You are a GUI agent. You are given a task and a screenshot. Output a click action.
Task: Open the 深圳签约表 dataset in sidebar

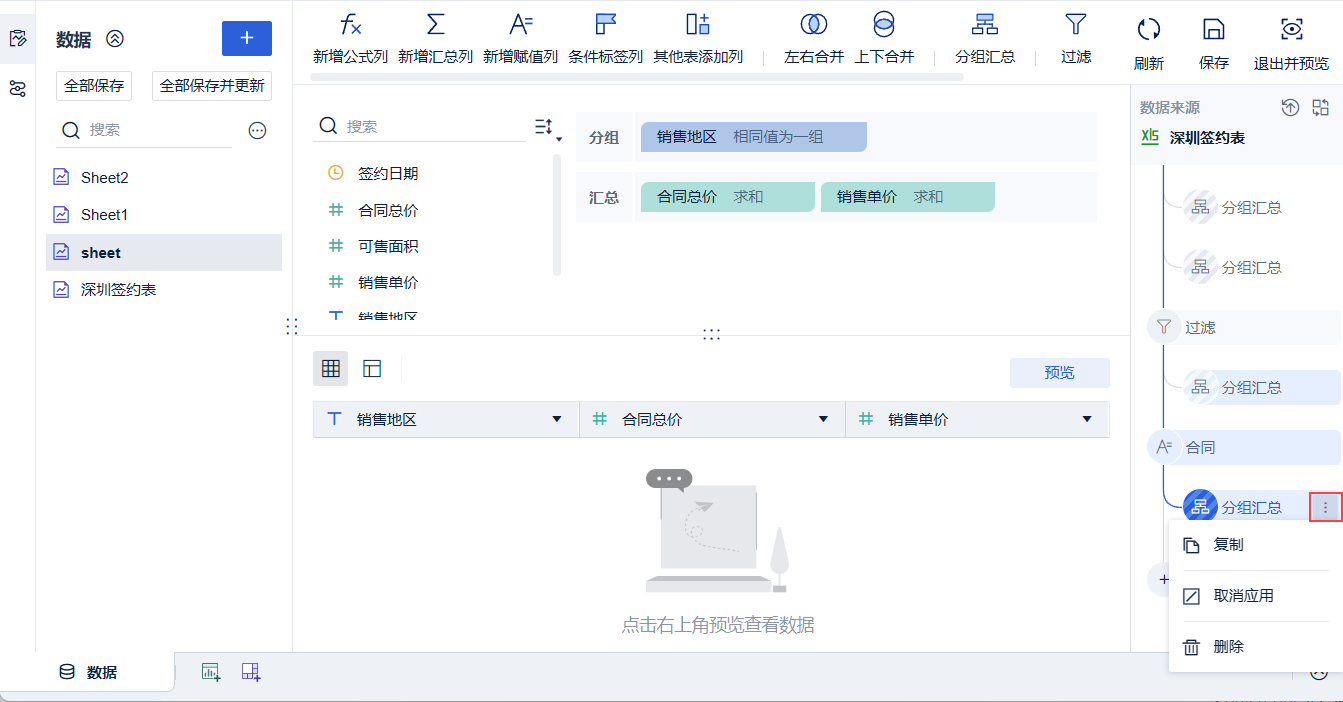(118, 290)
